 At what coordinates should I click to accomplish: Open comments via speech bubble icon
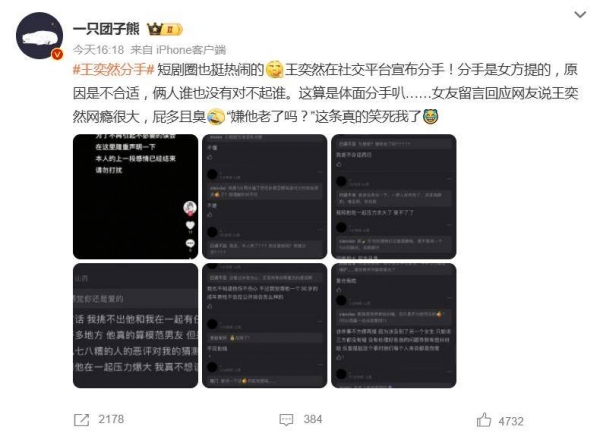click(286, 420)
